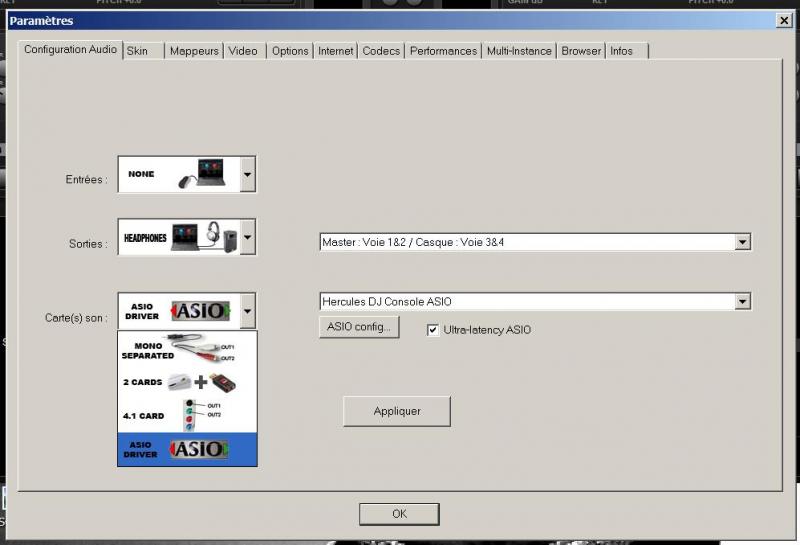Switch to the Skin tab
This screenshot has height=545, width=800.
[x=138, y=51]
